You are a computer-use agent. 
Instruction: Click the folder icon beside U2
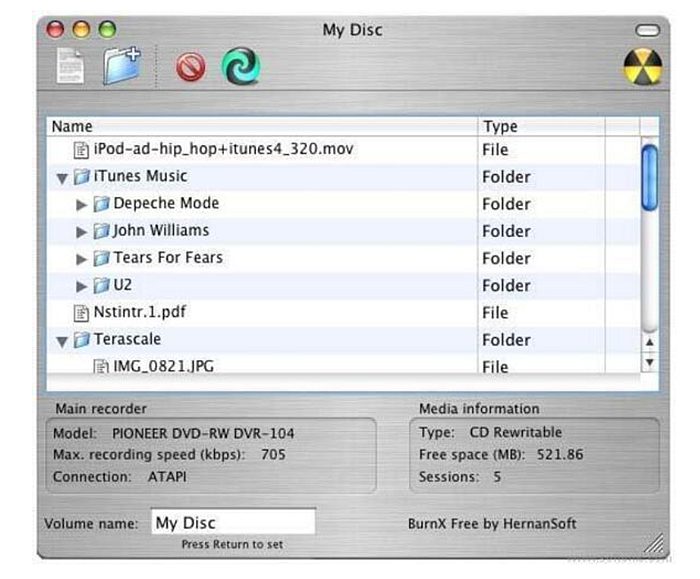(x=101, y=286)
